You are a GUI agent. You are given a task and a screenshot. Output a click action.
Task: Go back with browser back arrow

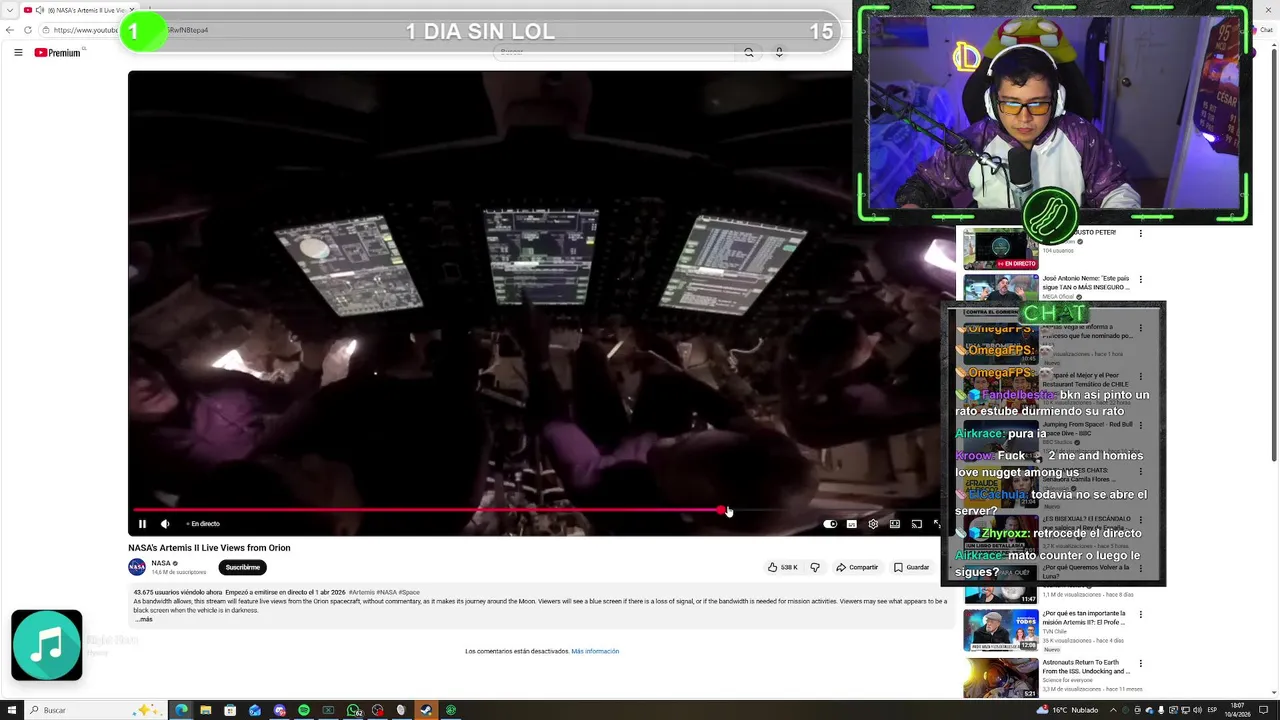point(10,30)
